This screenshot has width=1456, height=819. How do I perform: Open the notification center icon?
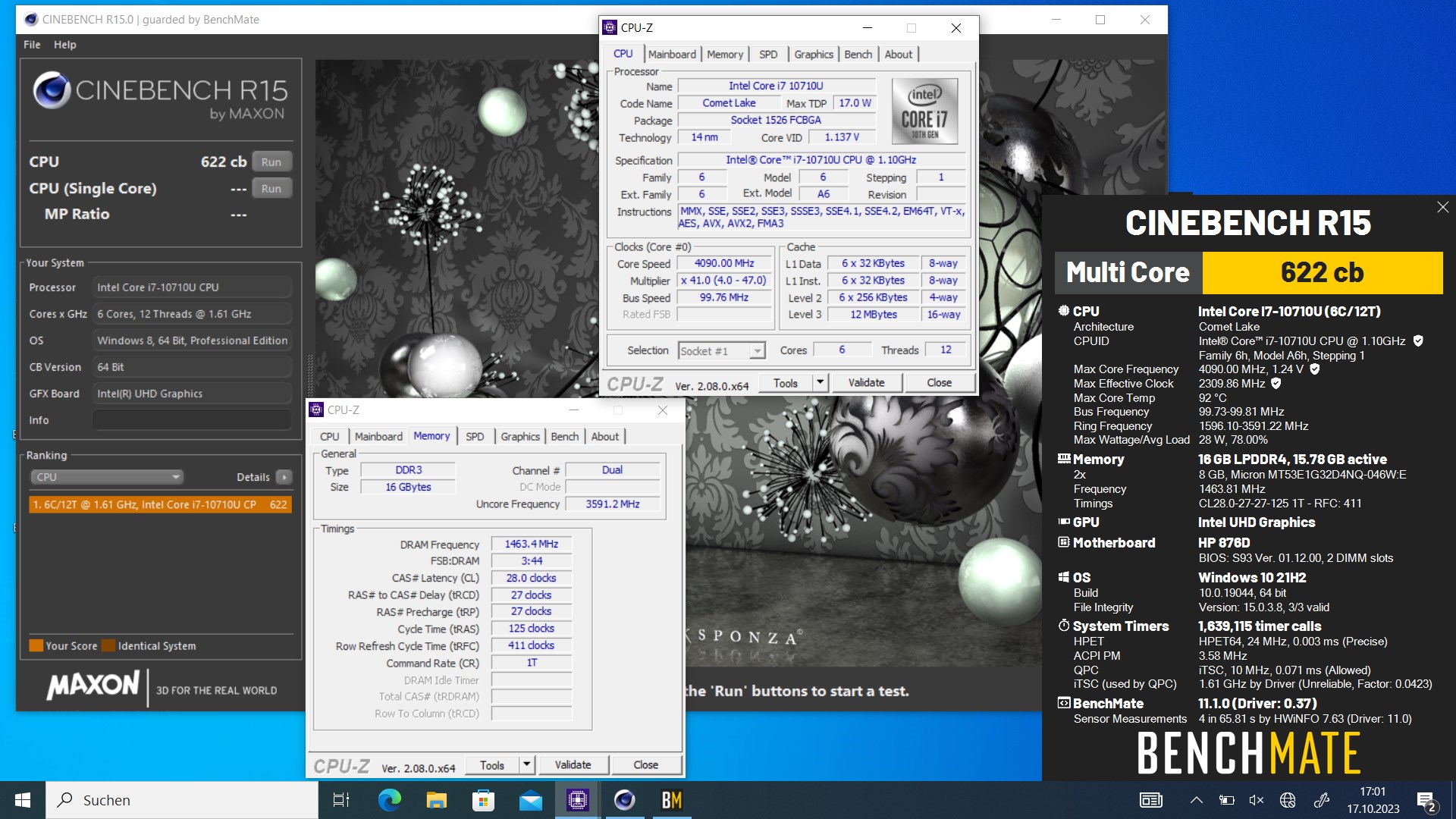1426,801
